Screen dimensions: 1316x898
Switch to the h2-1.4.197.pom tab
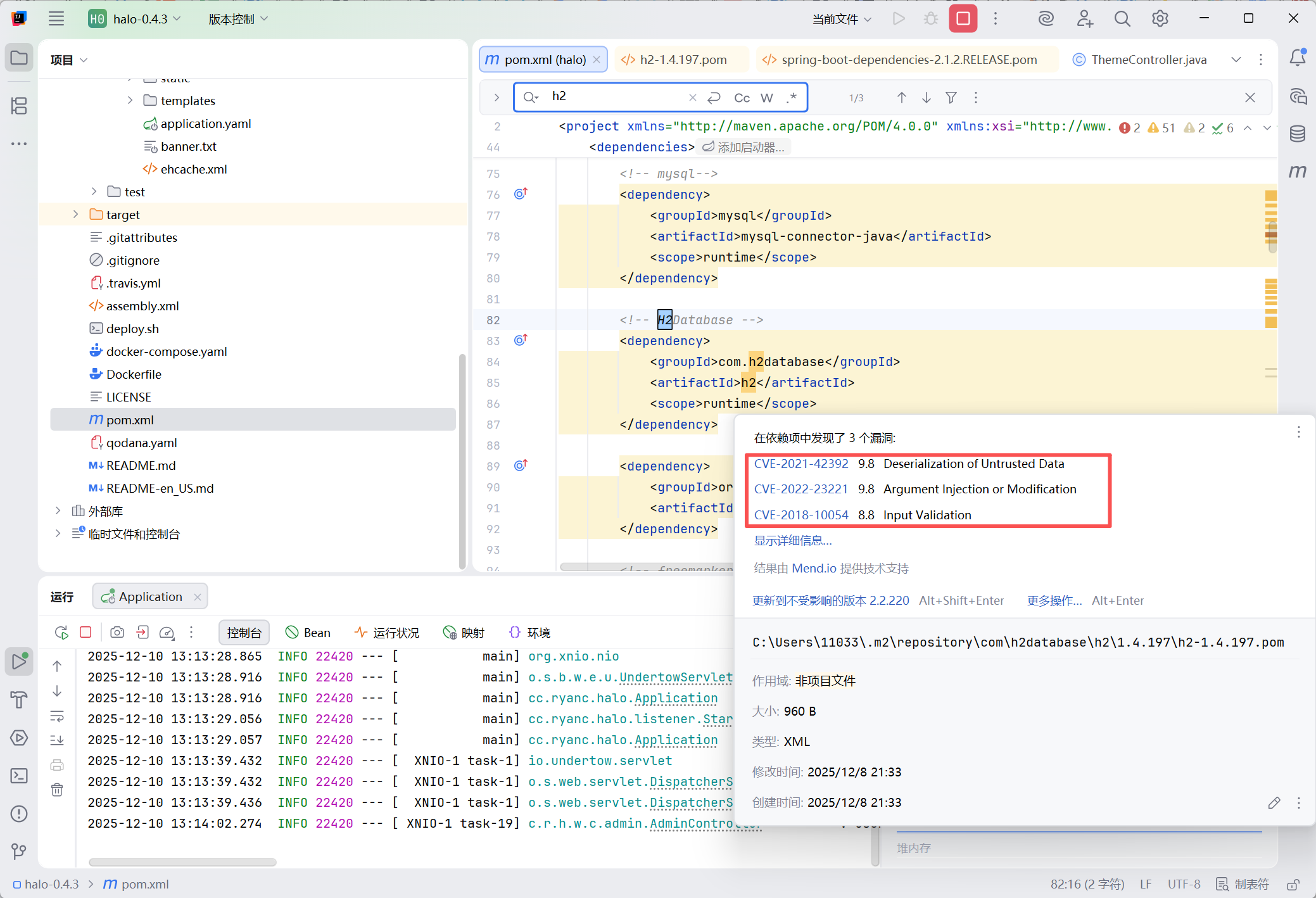click(x=683, y=60)
